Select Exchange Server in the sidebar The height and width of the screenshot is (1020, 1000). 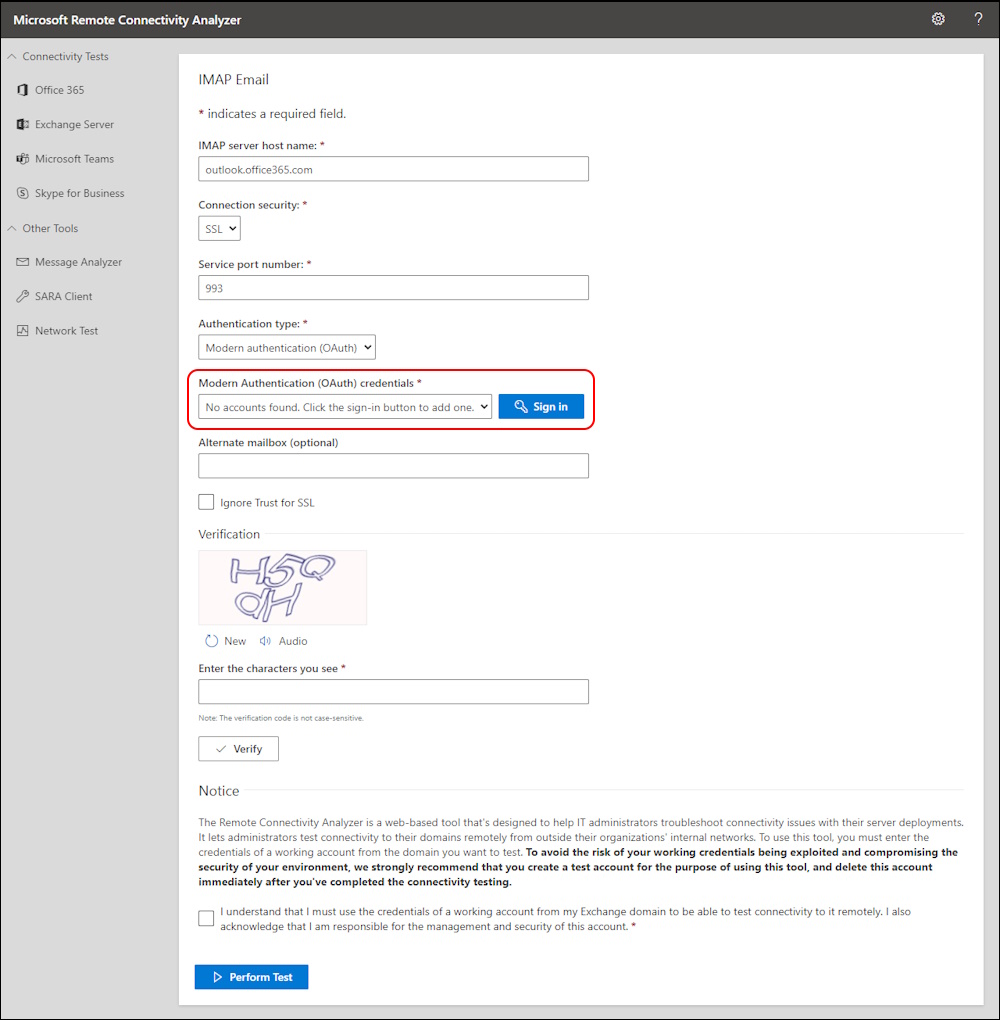tap(74, 124)
